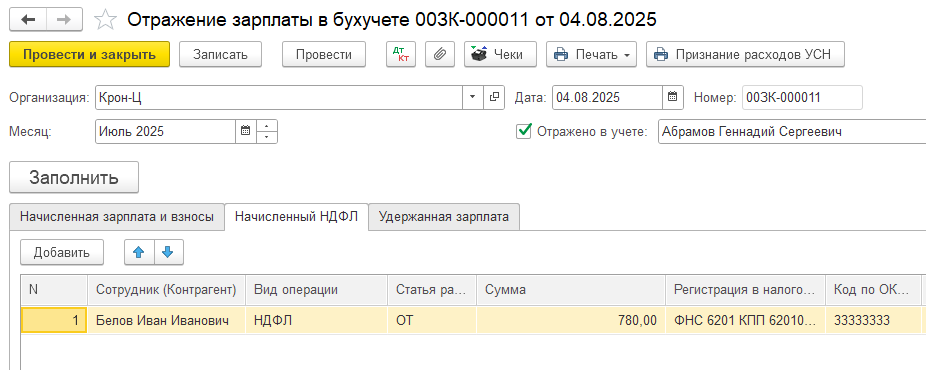The height and width of the screenshot is (370, 926).
Task: Click Провести и закрыть
Action: pos(89,54)
